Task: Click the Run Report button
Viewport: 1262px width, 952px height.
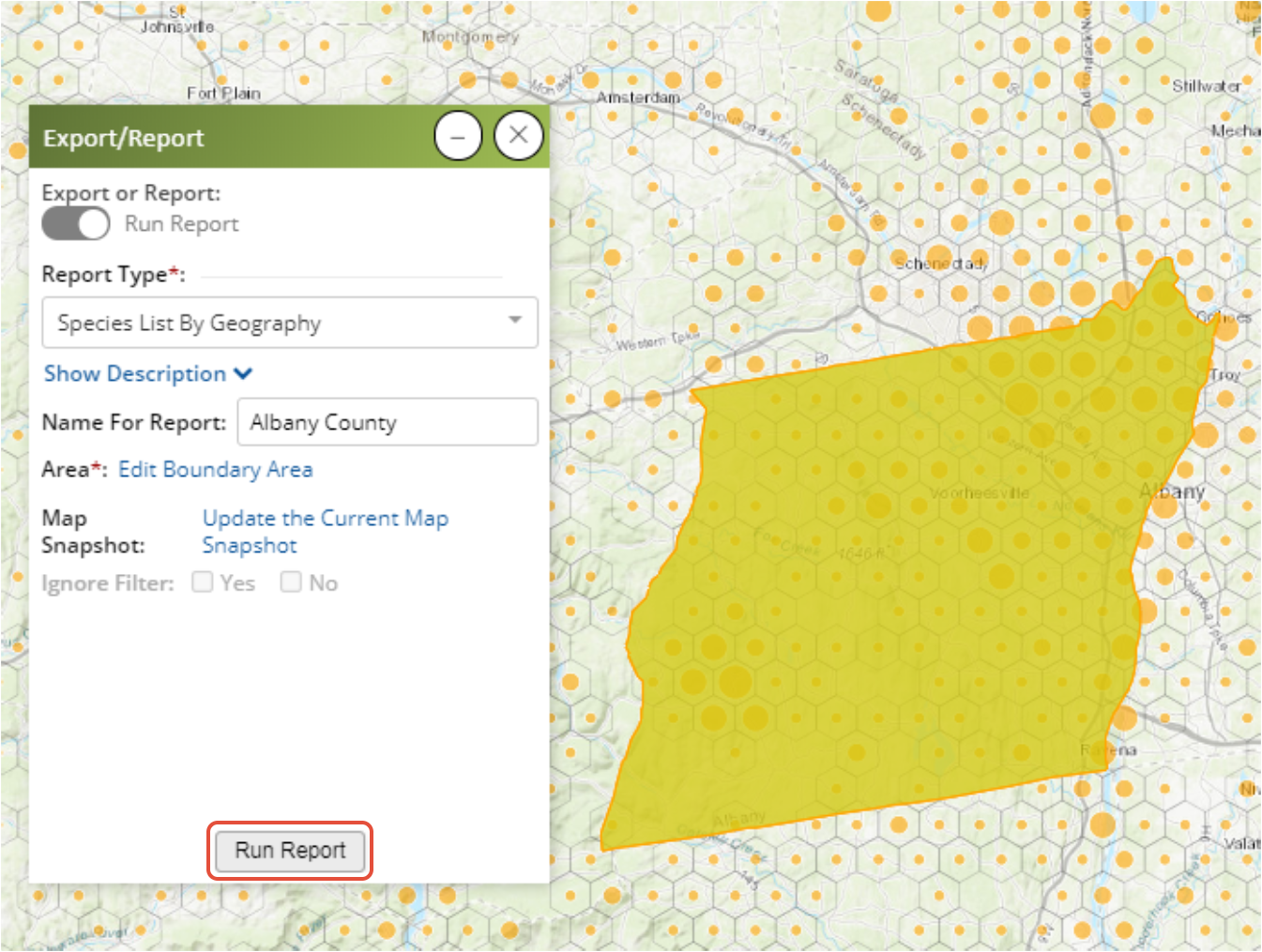Action: pyautogui.click(x=290, y=851)
